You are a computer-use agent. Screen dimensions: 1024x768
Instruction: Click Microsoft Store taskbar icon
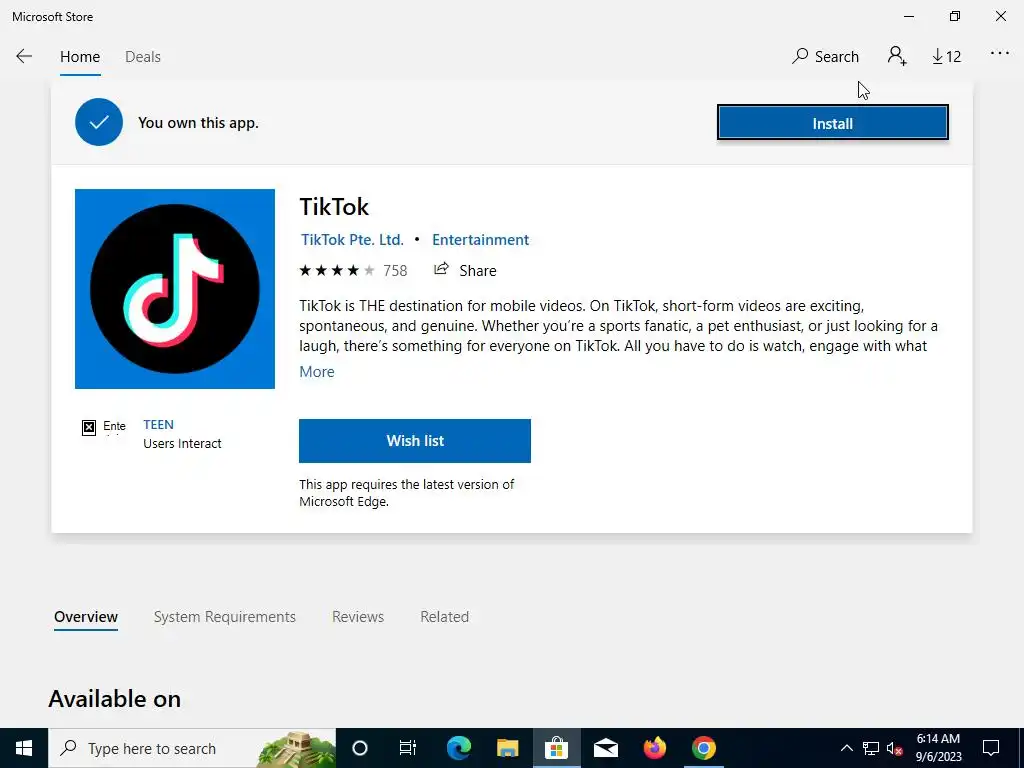click(556, 748)
